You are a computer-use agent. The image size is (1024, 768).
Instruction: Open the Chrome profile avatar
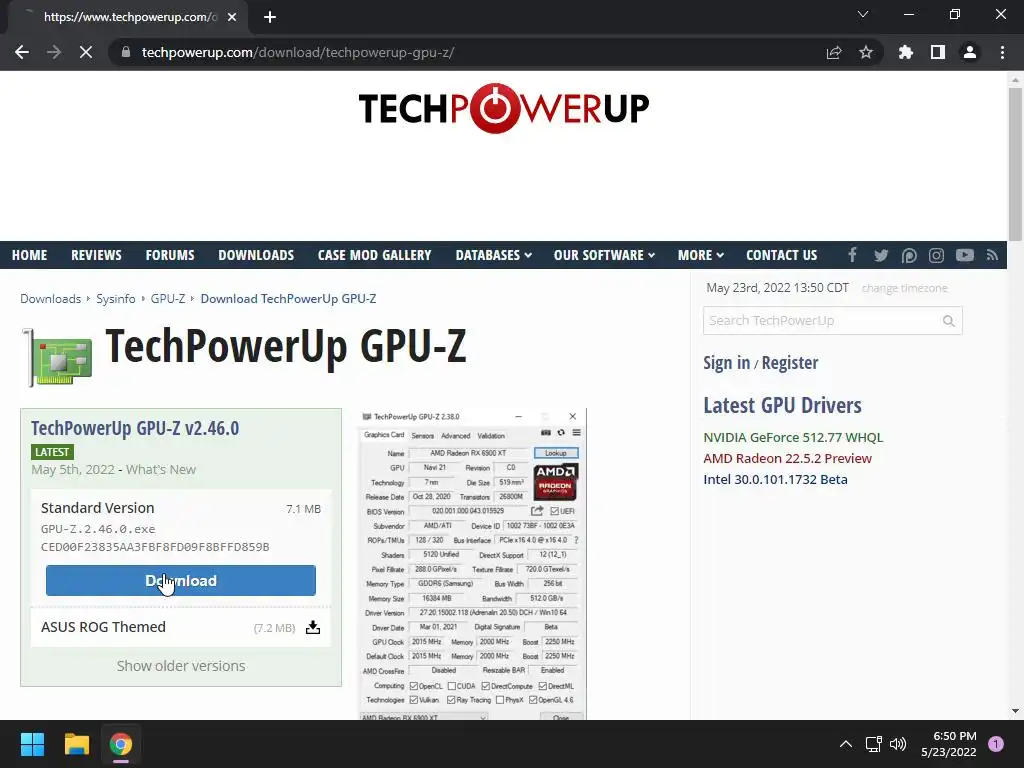(970, 52)
